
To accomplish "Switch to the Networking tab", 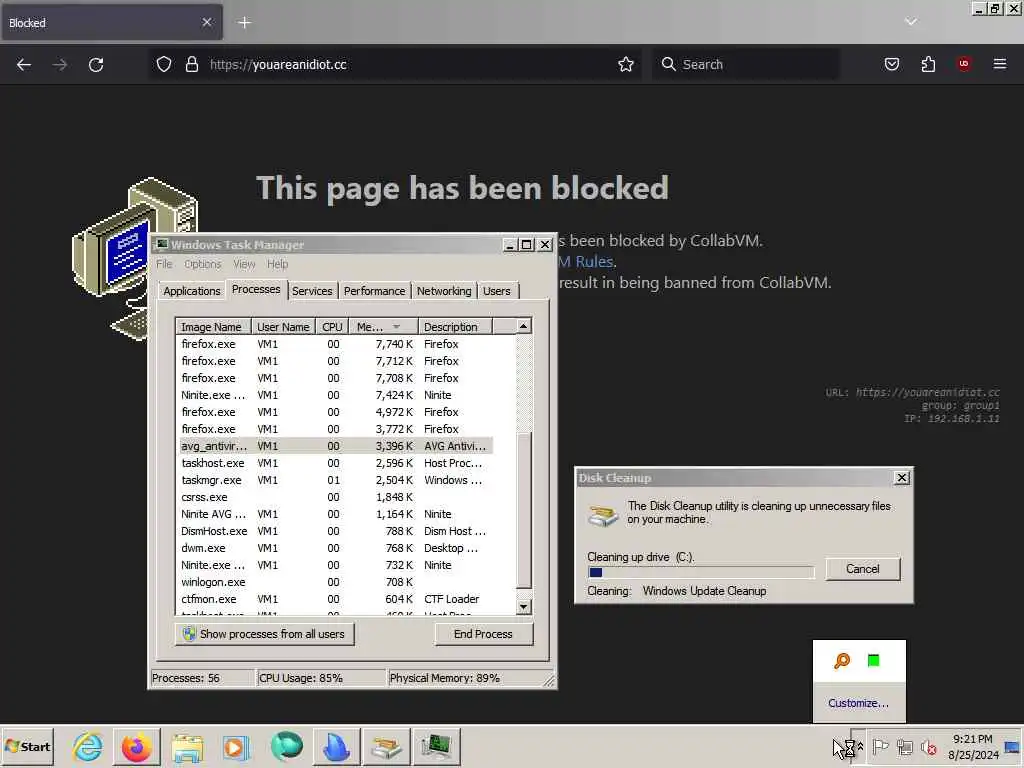I will coord(444,291).
